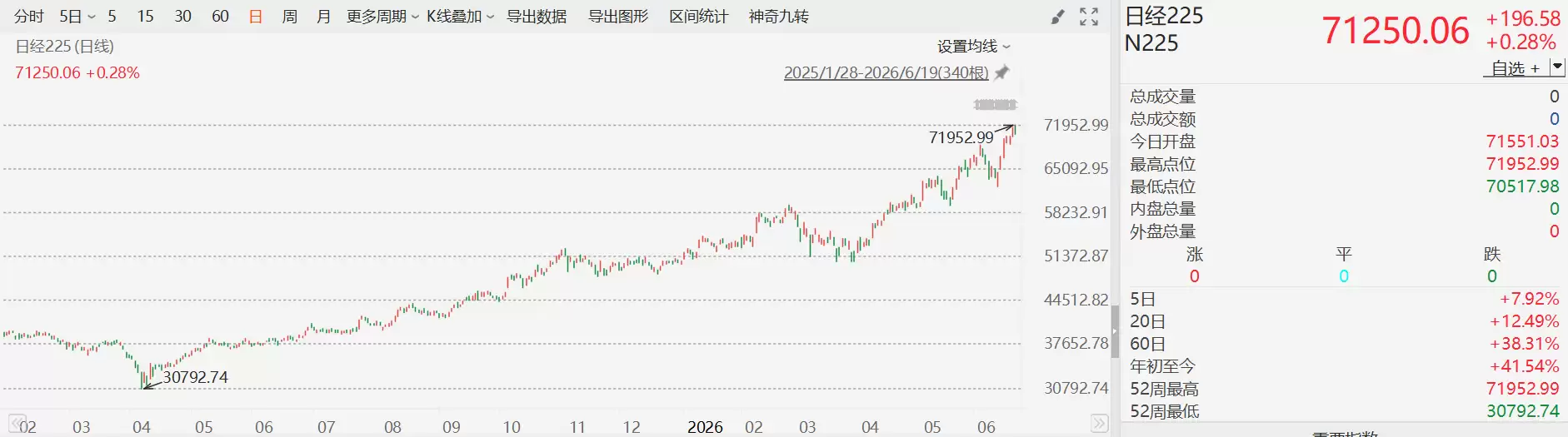Enable 神奇九转 indicator
Image resolution: width=1568 pixels, height=437 pixels.
pos(779,17)
